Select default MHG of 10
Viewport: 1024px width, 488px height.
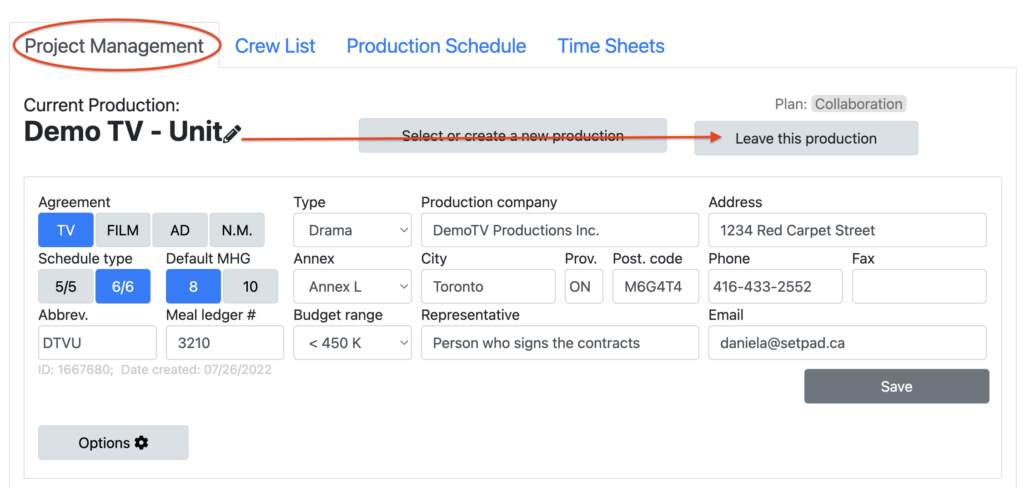click(250, 287)
